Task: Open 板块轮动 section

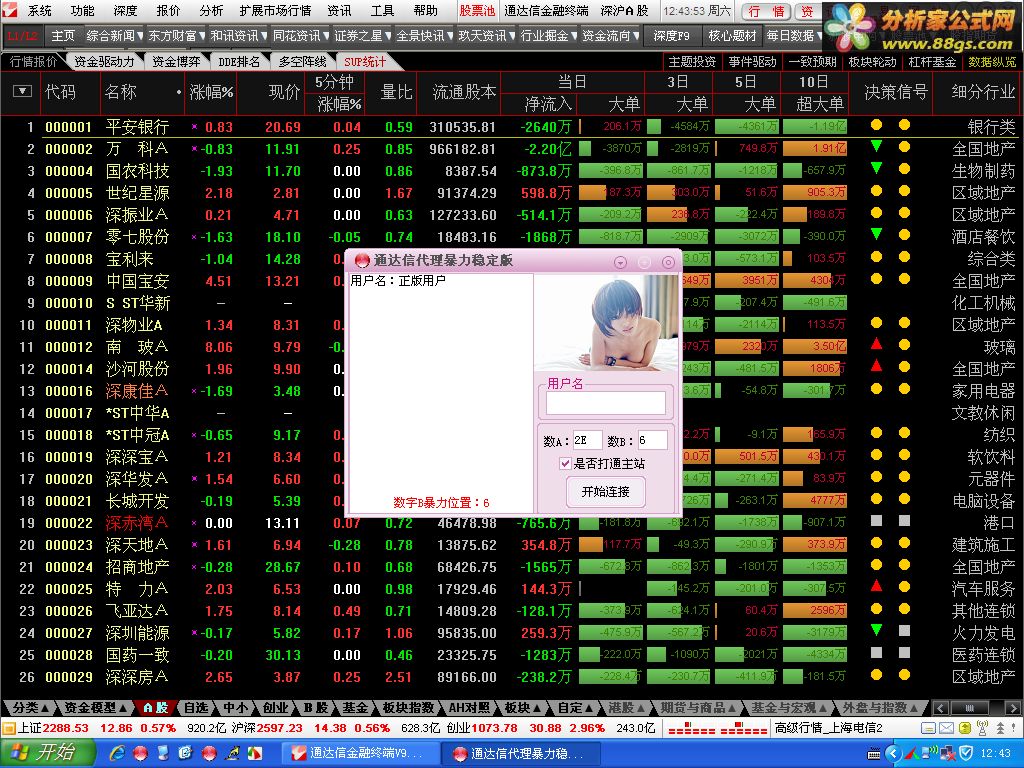Action: point(872,61)
